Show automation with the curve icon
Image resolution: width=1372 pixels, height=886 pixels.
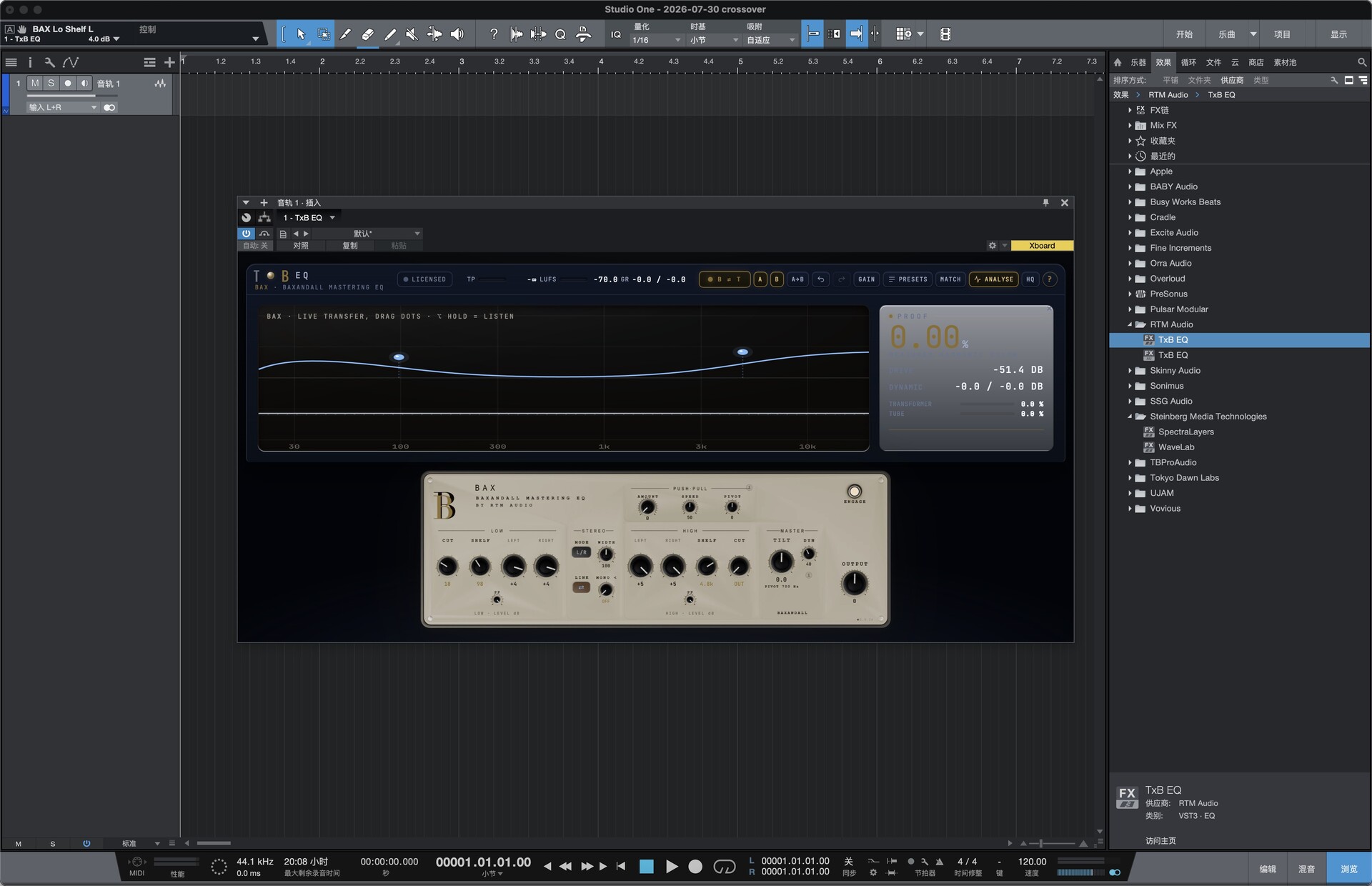[x=70, y=62]
